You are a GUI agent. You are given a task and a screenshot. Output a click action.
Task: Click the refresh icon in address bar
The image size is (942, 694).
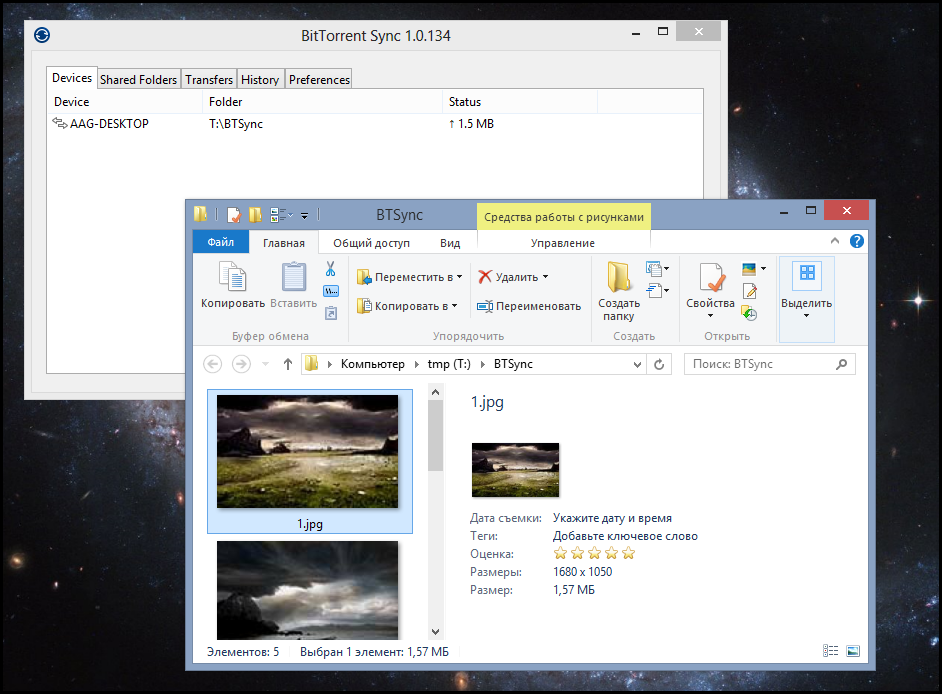coord(659,365)
